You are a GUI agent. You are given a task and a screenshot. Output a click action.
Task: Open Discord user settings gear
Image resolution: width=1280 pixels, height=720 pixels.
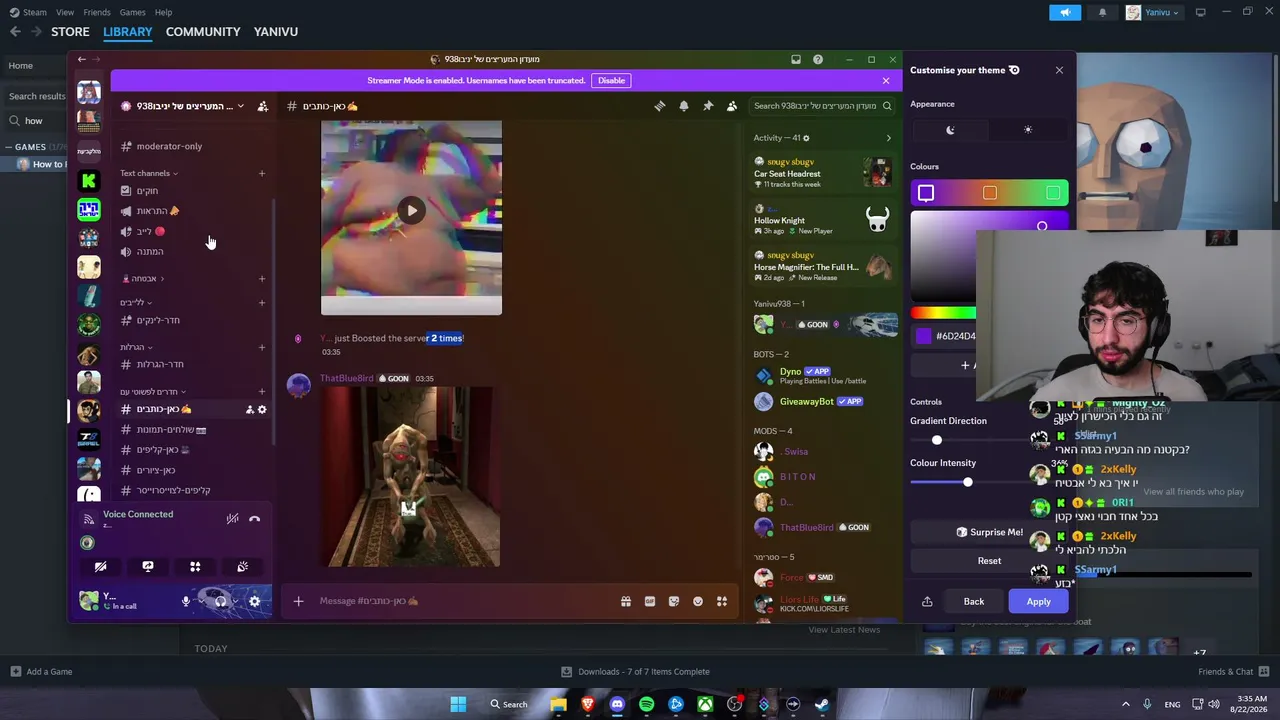pyautogui.click(x=254, y=601)
